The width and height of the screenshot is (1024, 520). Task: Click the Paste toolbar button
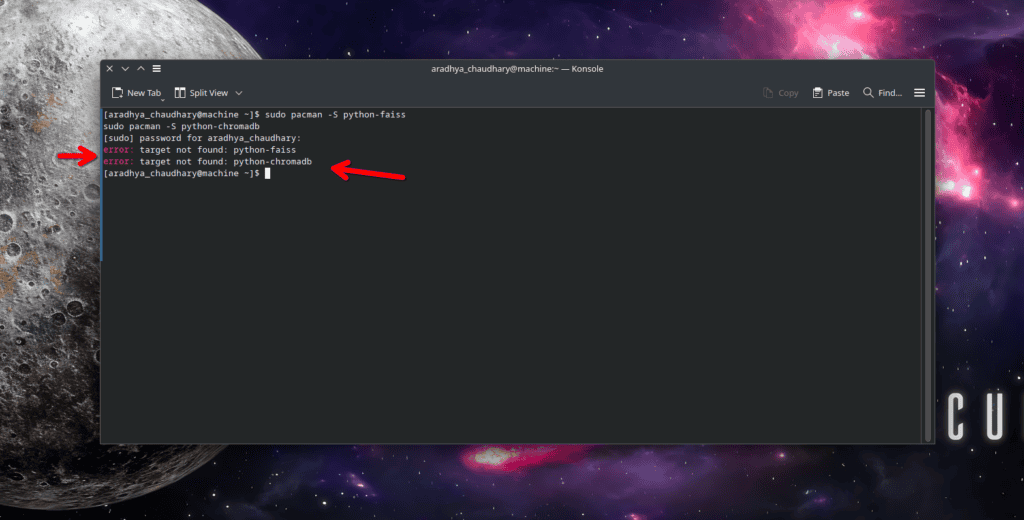pos(831,93)
